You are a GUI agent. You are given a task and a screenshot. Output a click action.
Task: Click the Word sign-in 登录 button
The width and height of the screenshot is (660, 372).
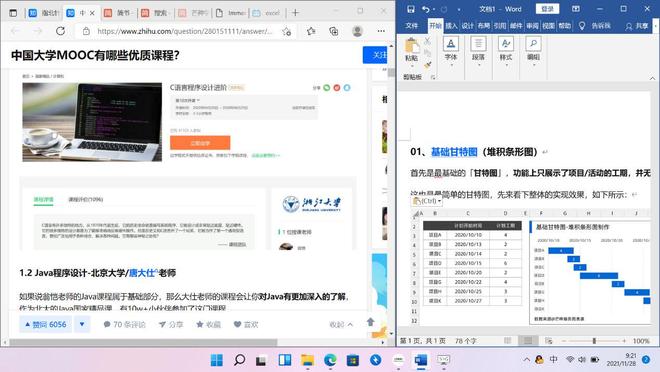(x=547, y=9)
